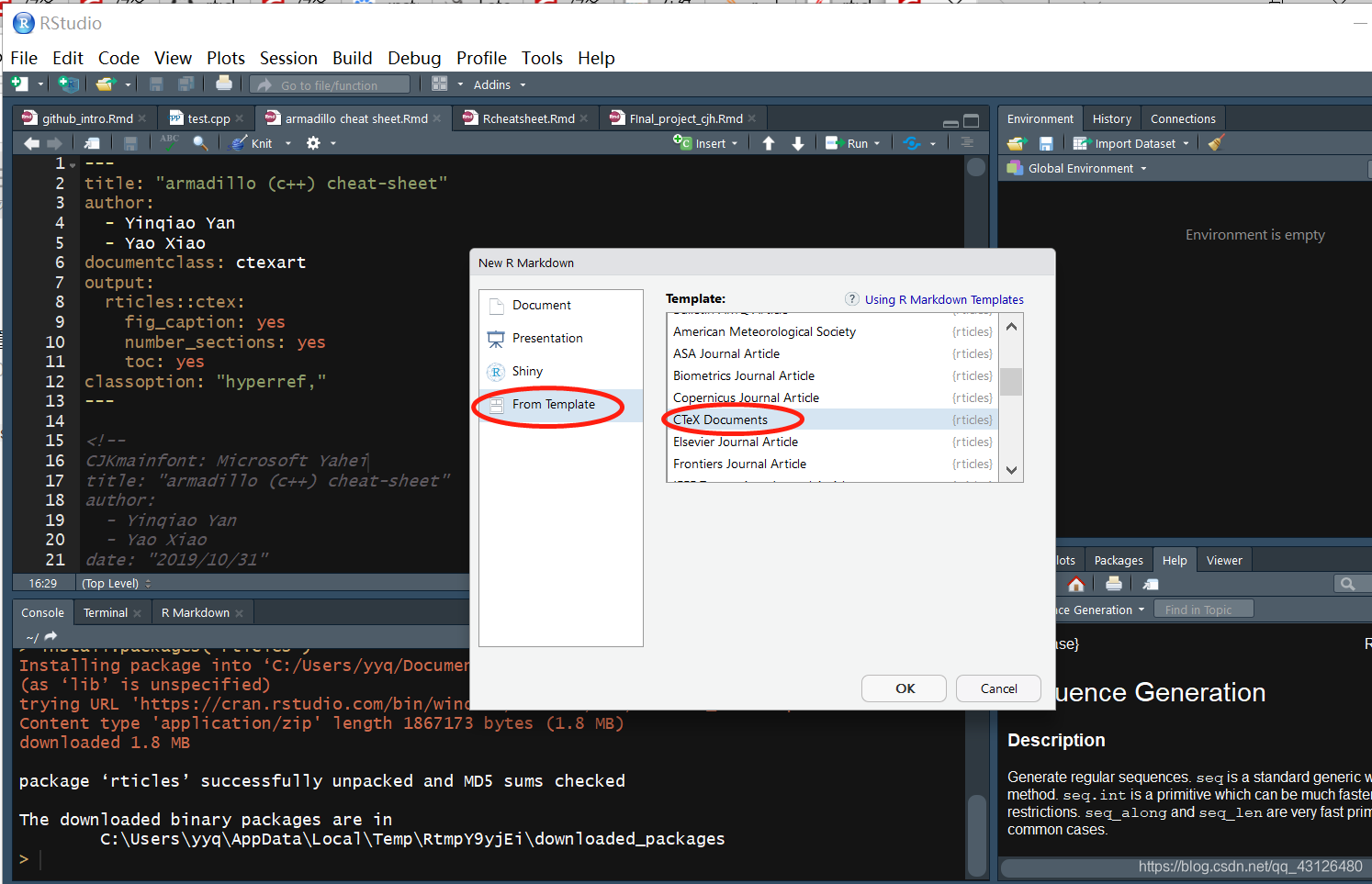The width and height of the screenshot is (1372, 884).
Task: Select American Meteorological Society template
Action: click(x=832, y=331)
